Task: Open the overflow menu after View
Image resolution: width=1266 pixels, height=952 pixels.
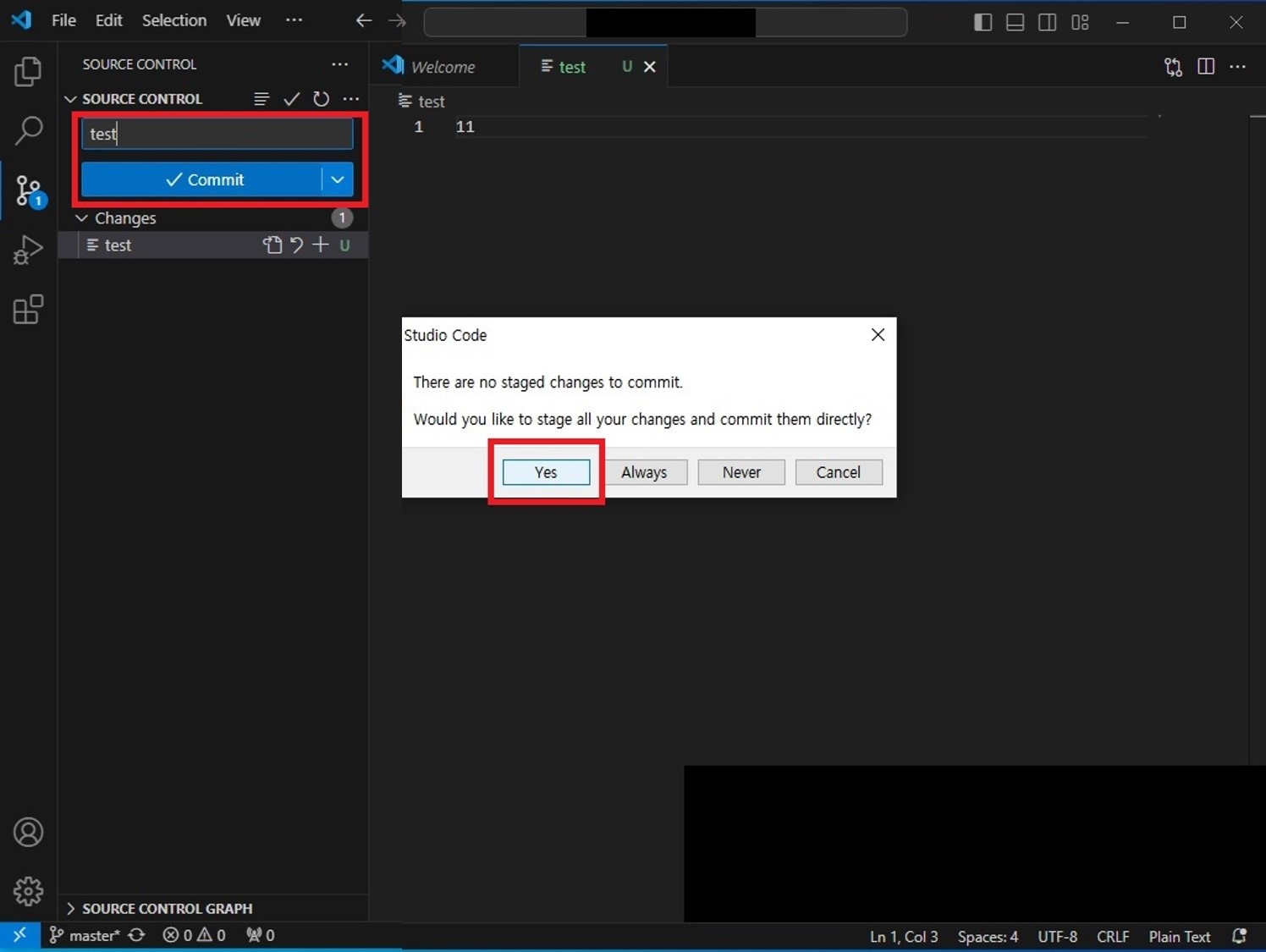Action: [294, 20]
